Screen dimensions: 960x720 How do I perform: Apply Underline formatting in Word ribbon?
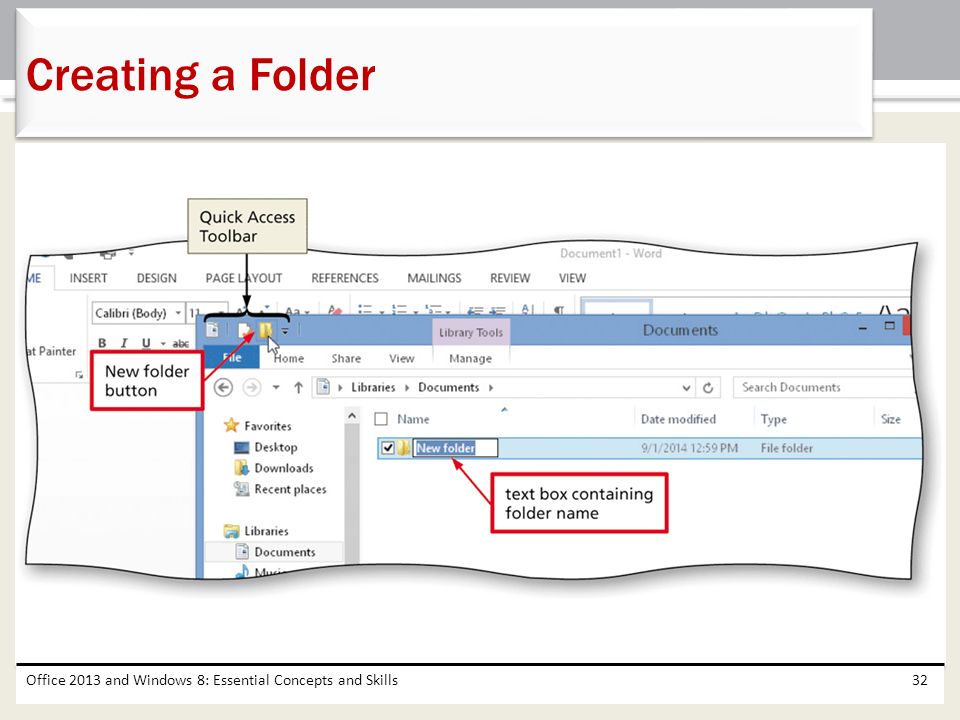[x=146, y=343]
